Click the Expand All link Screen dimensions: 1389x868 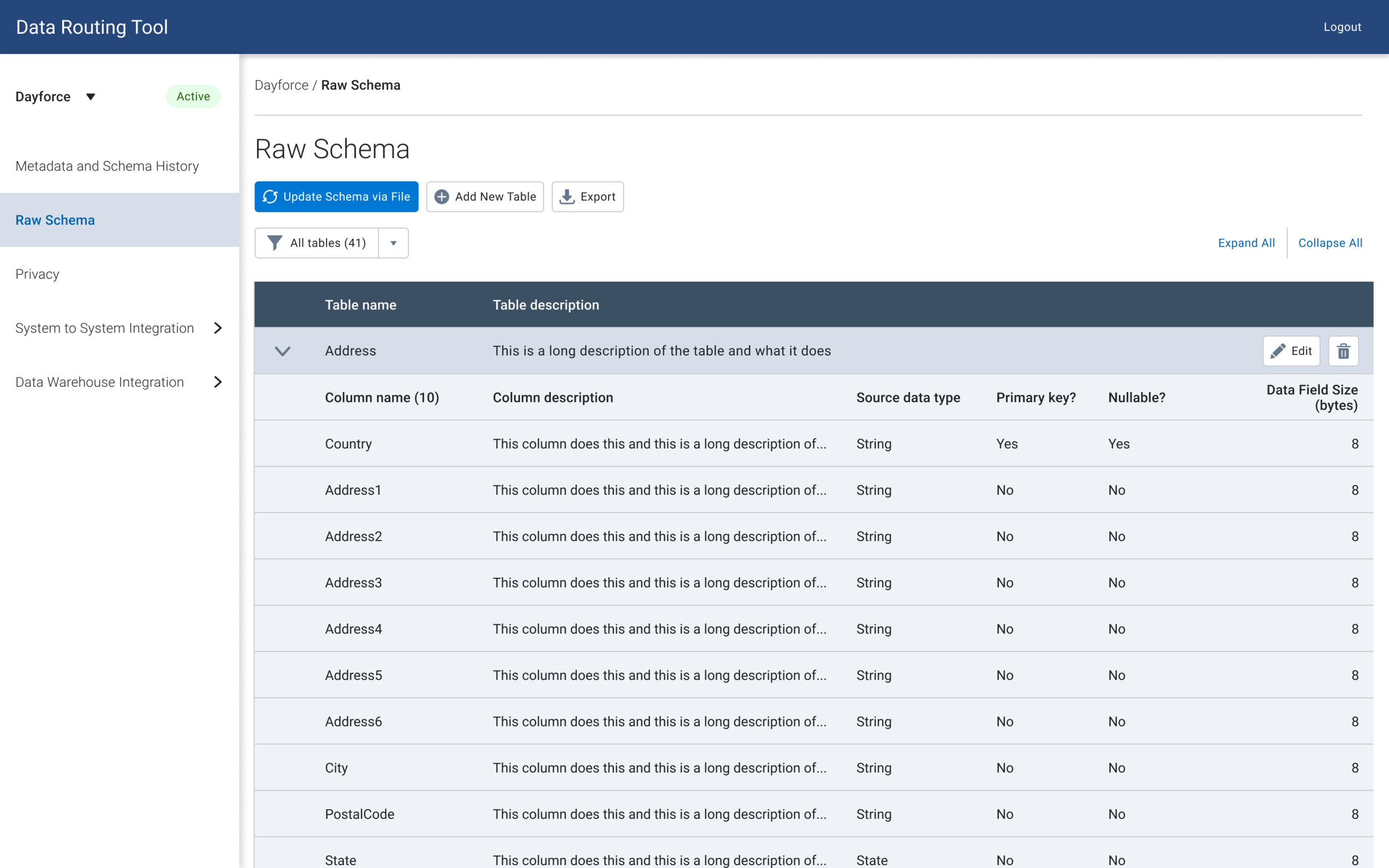point(1246,243)
